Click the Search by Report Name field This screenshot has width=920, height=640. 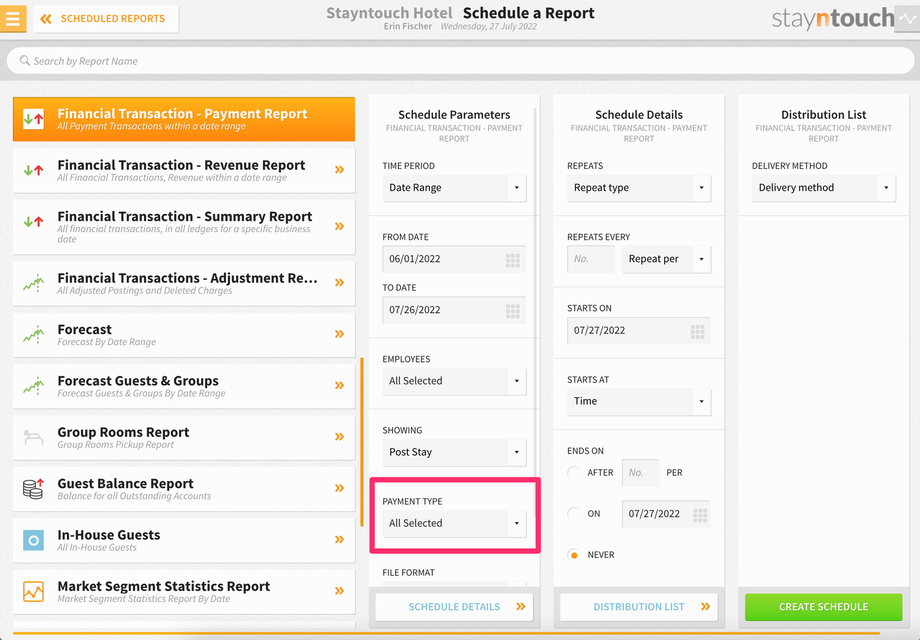click(x=460, y=61)
